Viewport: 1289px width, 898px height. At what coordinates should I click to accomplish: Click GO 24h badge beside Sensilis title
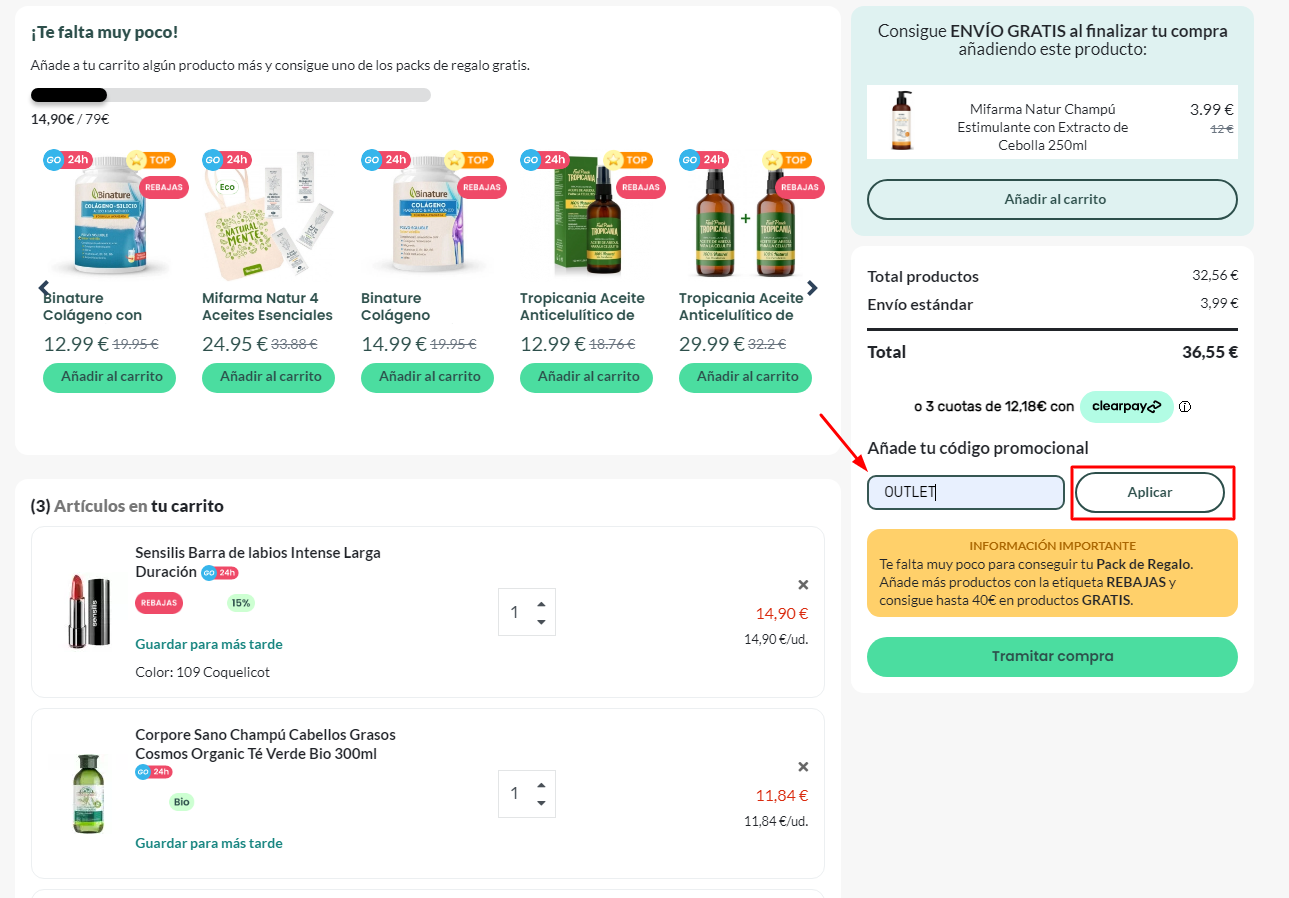220,573
